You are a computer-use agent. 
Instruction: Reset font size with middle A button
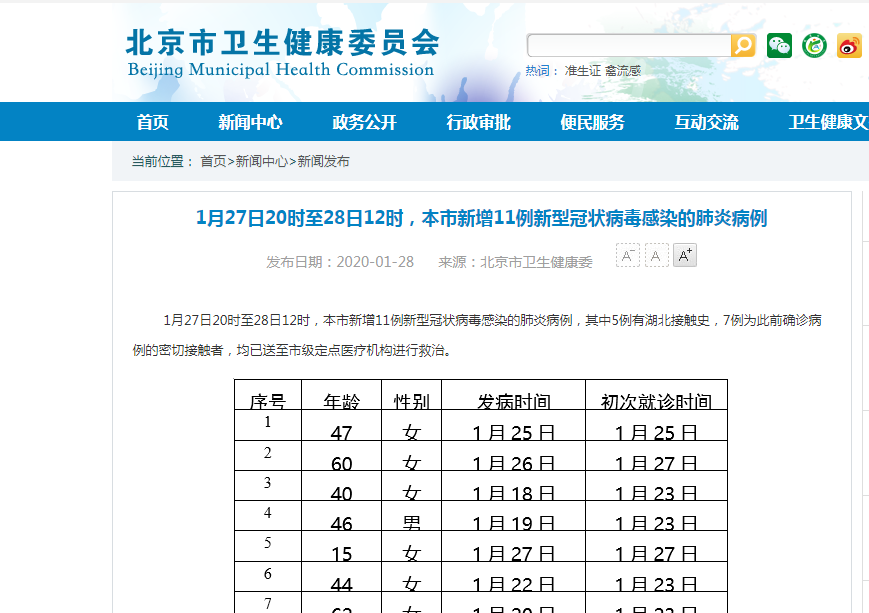(656, 256)
